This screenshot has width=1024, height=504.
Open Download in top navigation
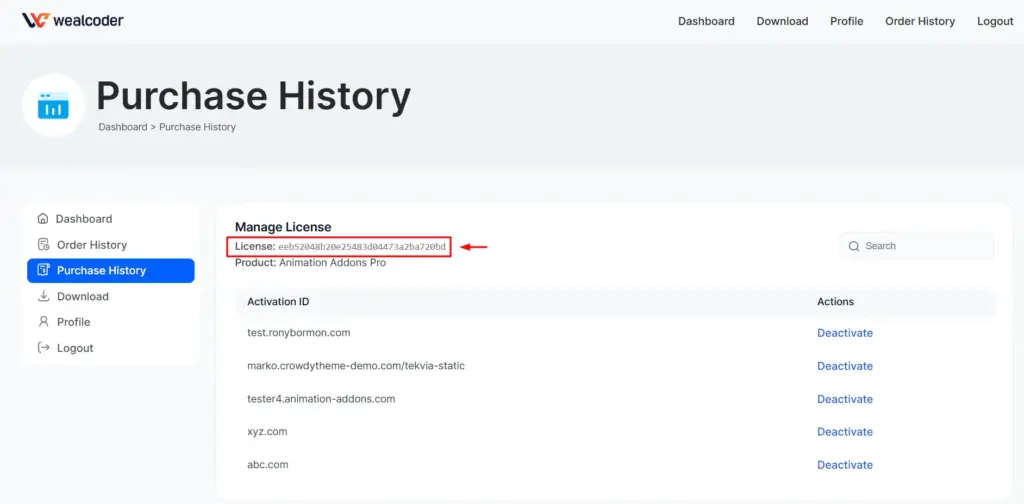point(782,21)
